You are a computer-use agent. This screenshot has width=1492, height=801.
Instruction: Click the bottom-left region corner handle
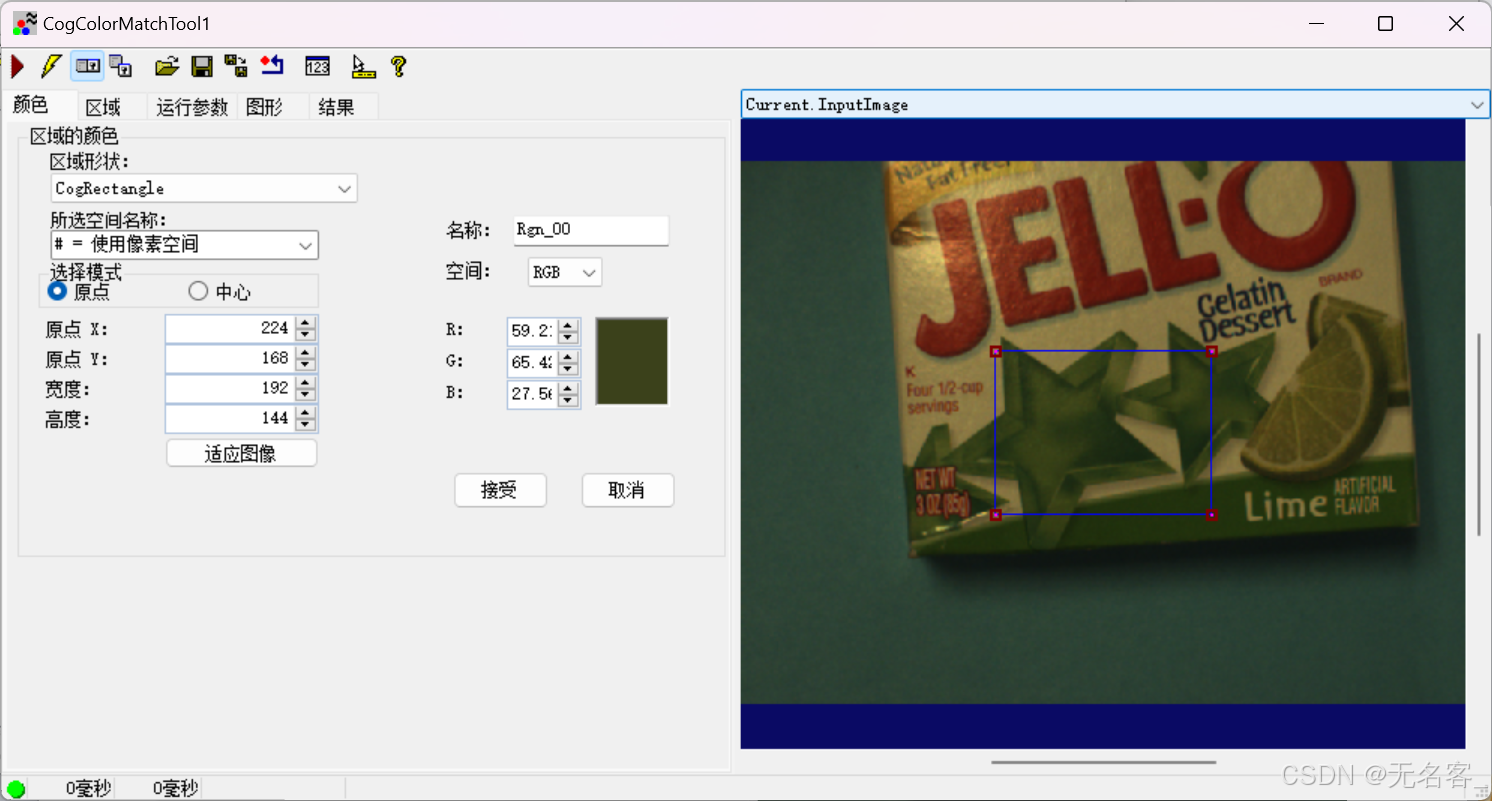click(x=995, y=515)
